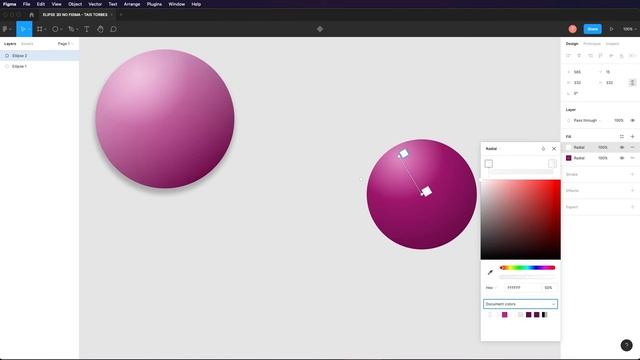
Task: Open the Figma main menu icon in toolbar
Action: (5, 29)
